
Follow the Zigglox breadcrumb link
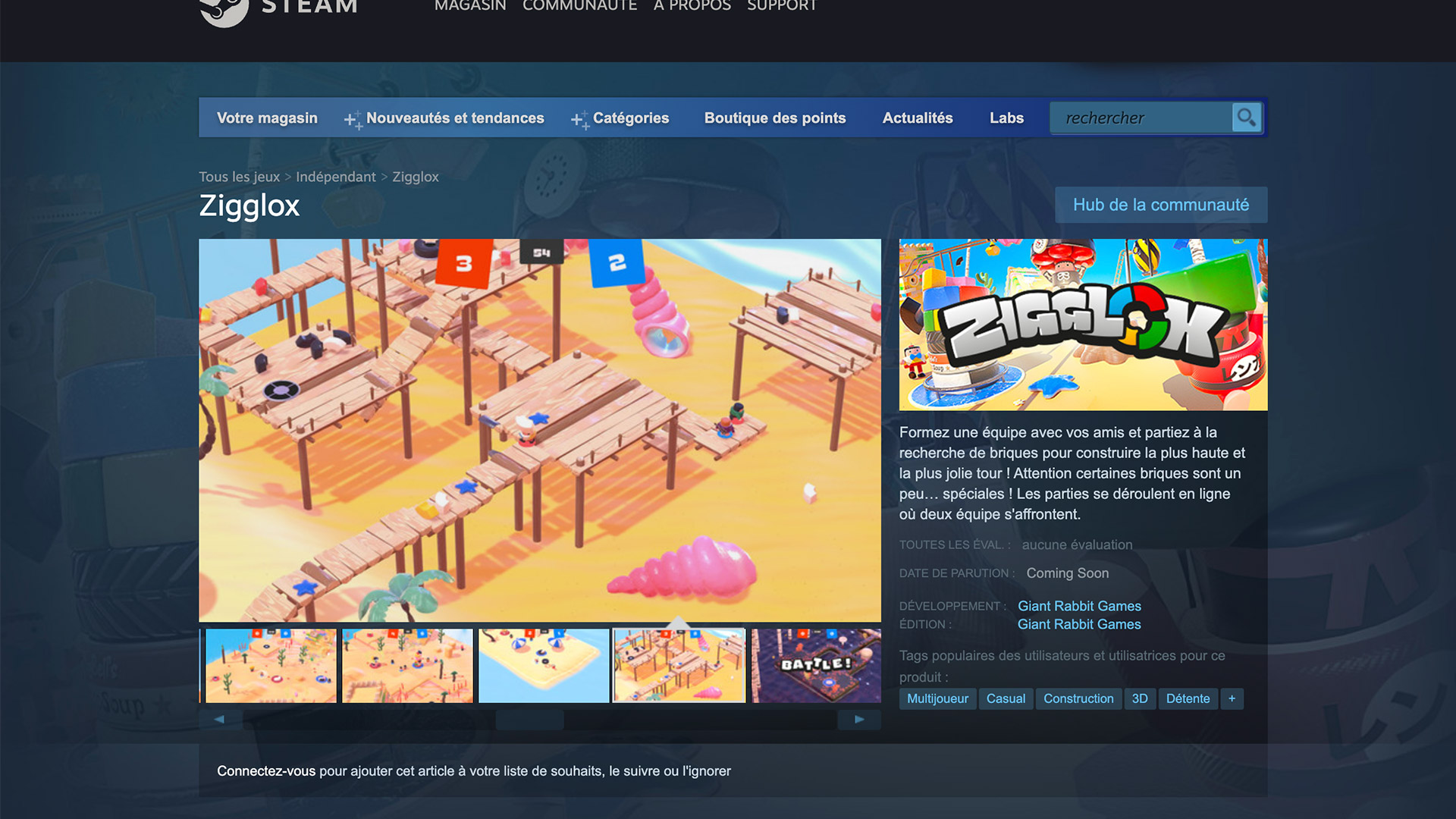[416, 177]
